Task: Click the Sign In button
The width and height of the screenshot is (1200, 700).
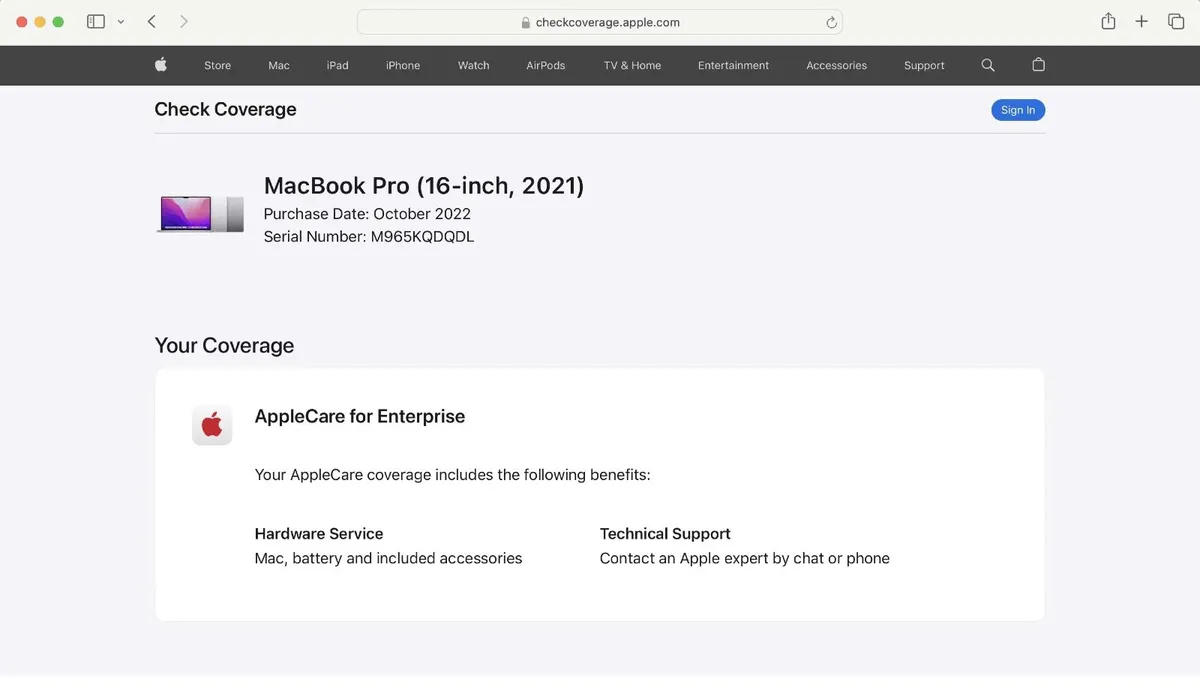Action: point(1018,110)
